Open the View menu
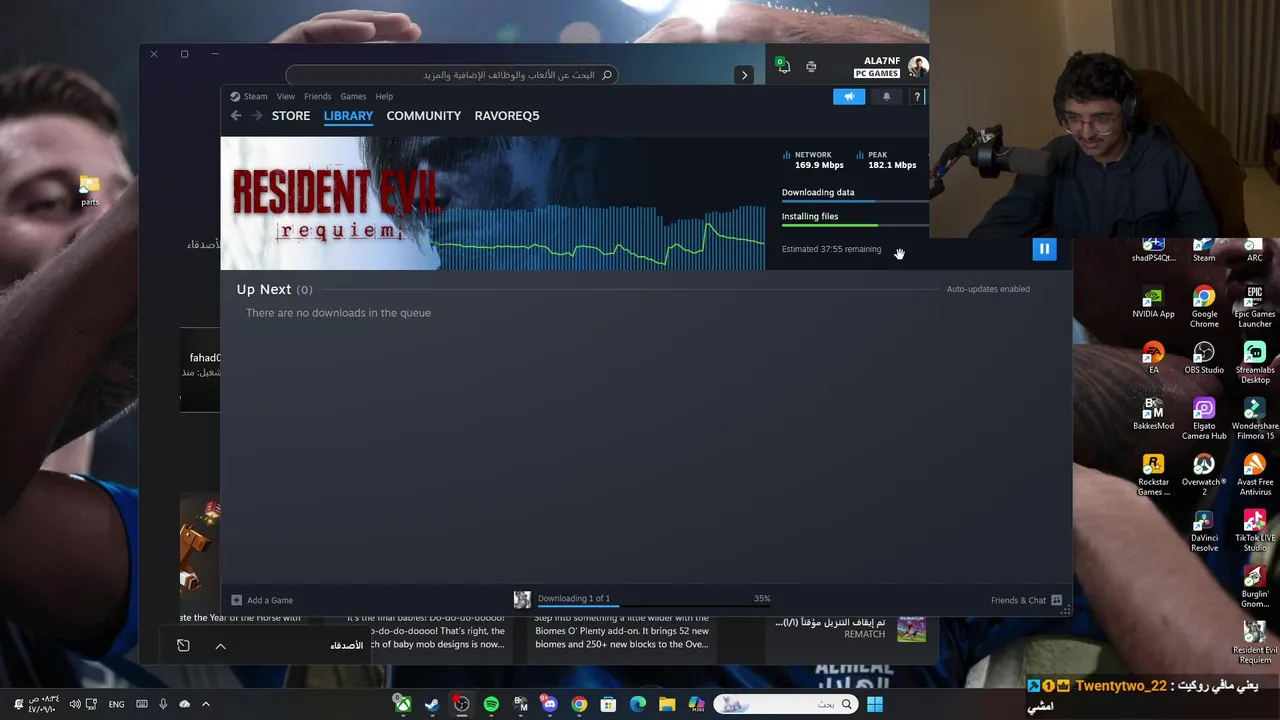The image size is (1280, 720). (x=286, y=97)
